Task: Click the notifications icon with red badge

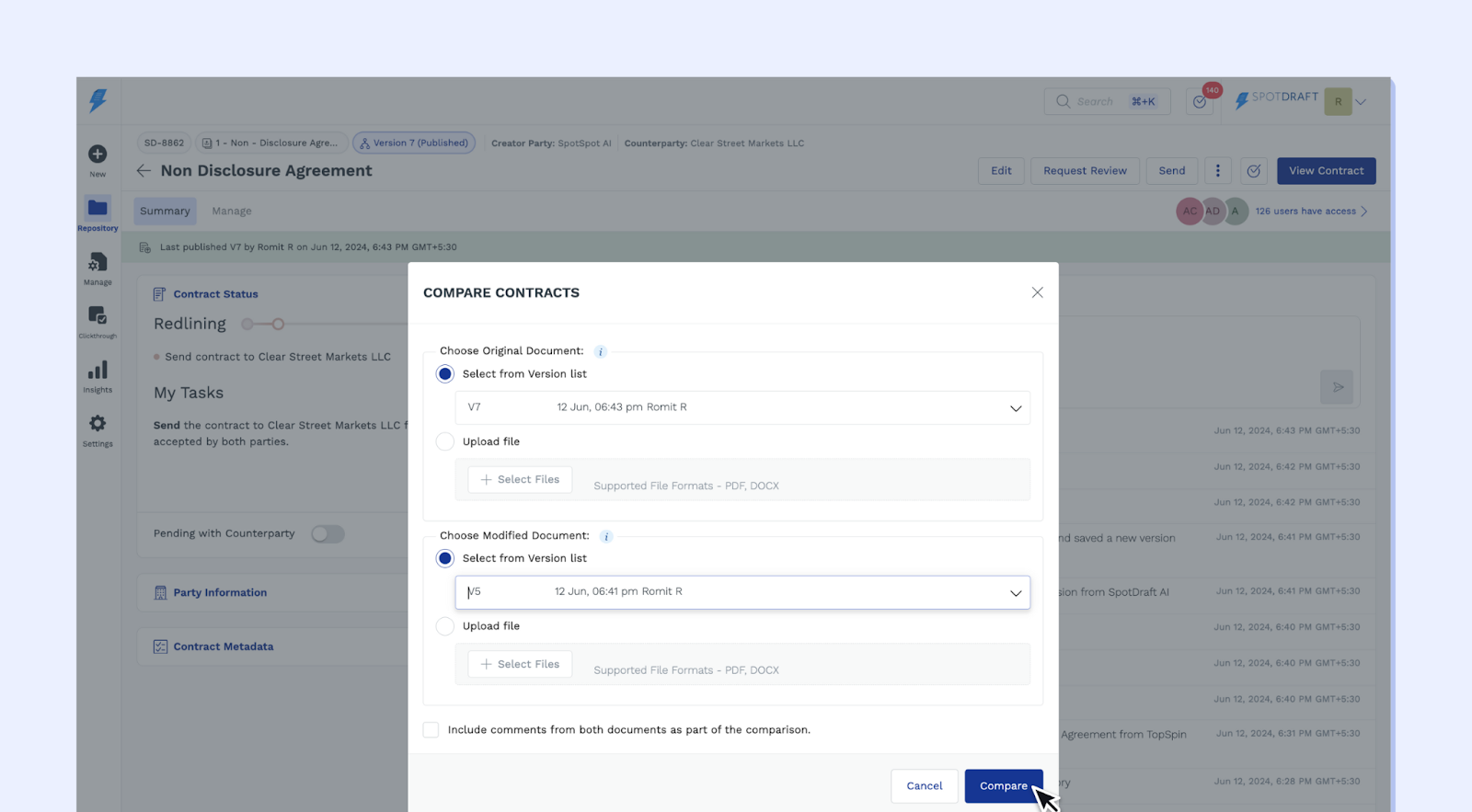Action: tap(1200, 101)
